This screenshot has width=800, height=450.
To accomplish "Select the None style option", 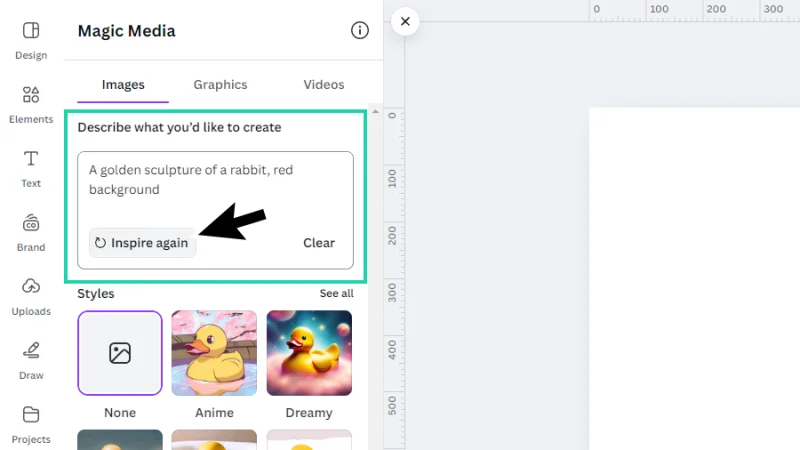I will pyautogui.click(x=120, y=353).
